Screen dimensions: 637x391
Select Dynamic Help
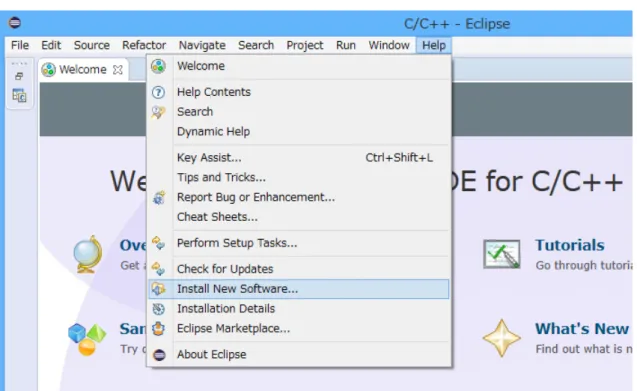click(x=300, y=132)
